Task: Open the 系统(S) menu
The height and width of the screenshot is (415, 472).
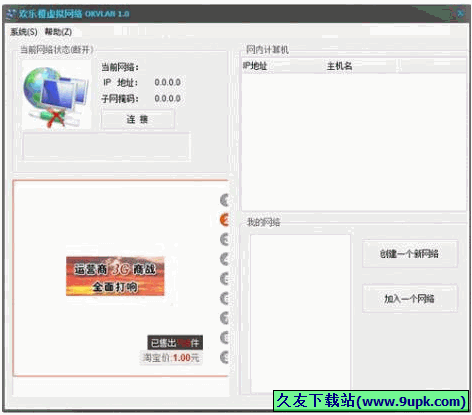Action: (x=24, y=32)
